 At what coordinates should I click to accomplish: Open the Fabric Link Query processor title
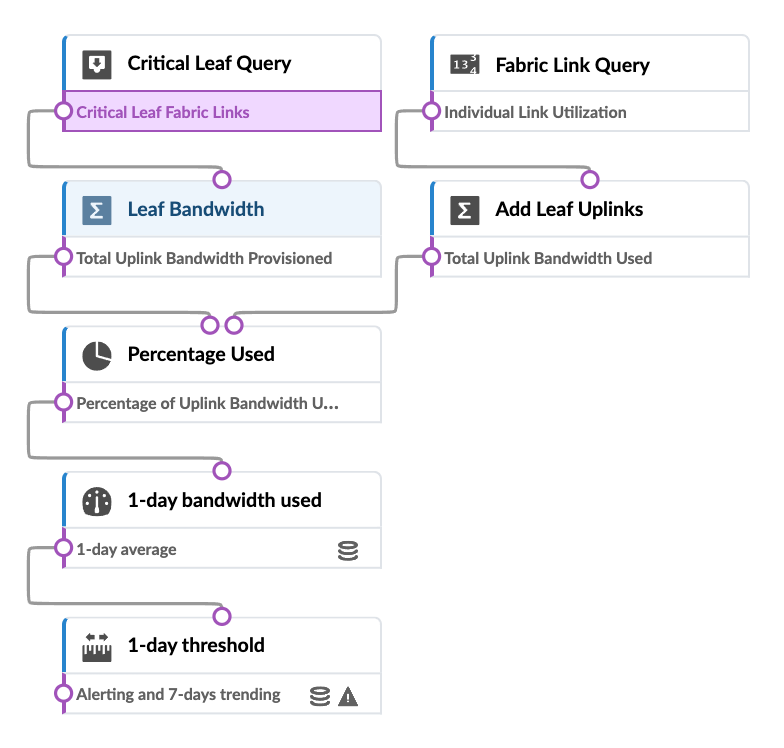(572, 66)
